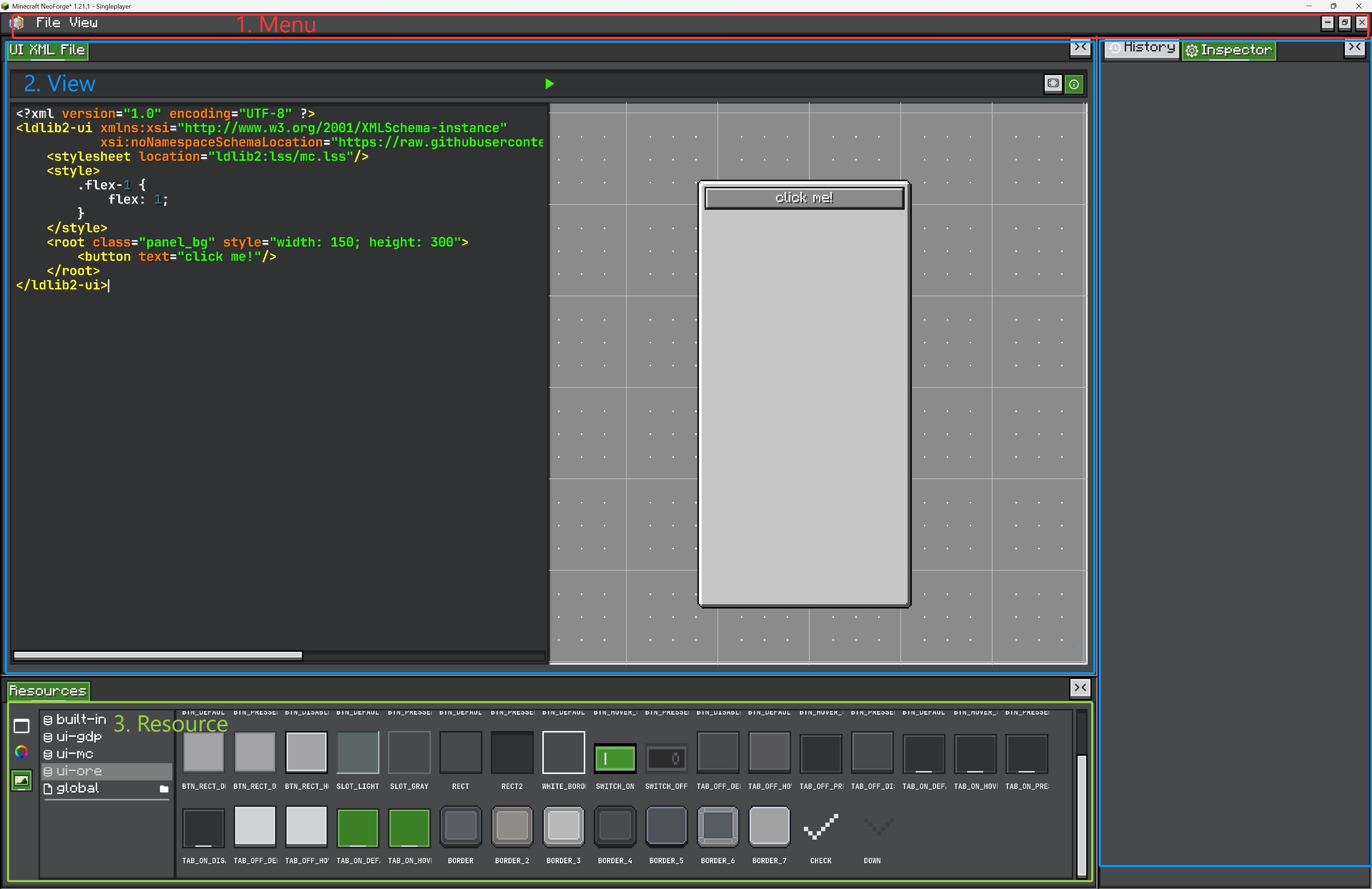1372x889 pixels.
Task: Click the fit-to-screen frame icon in view toolbar
Action: click(x=1053, y=84)
